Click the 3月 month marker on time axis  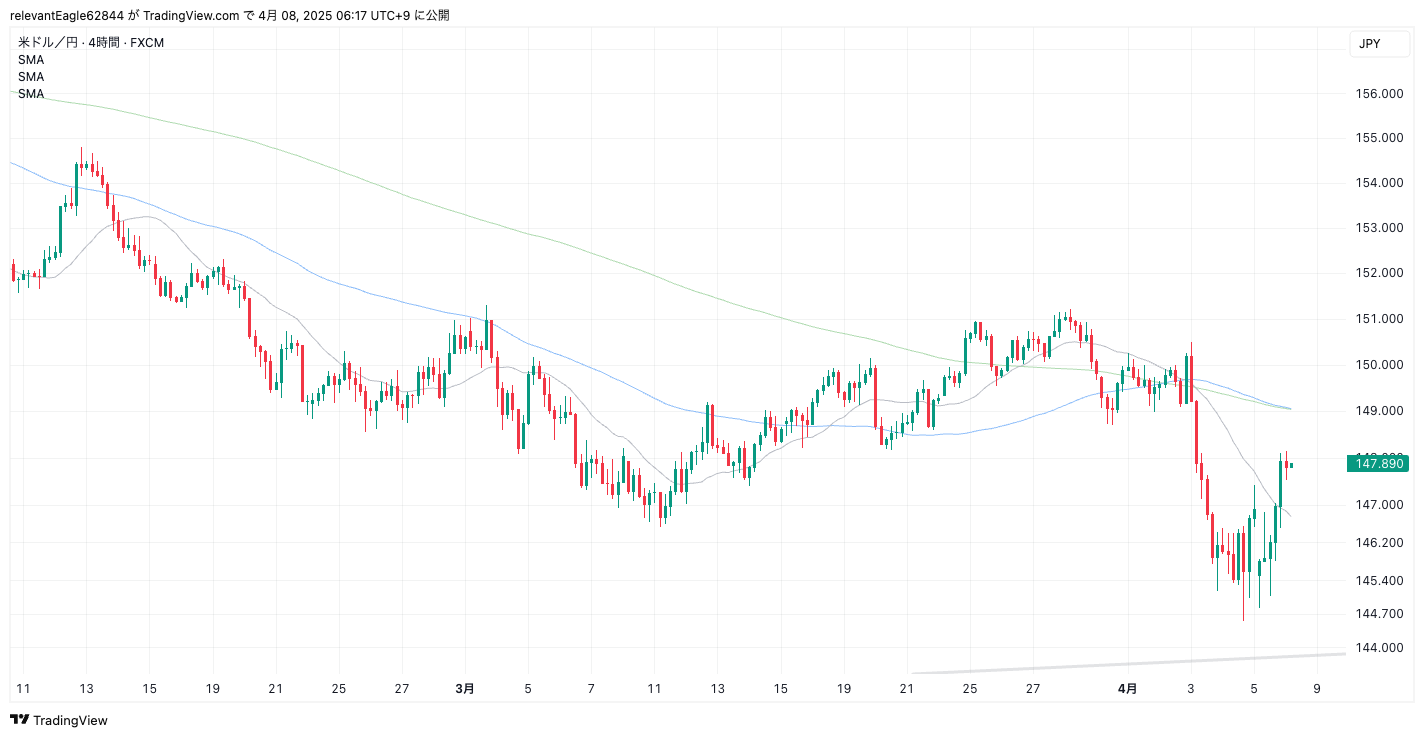point(465,689)
